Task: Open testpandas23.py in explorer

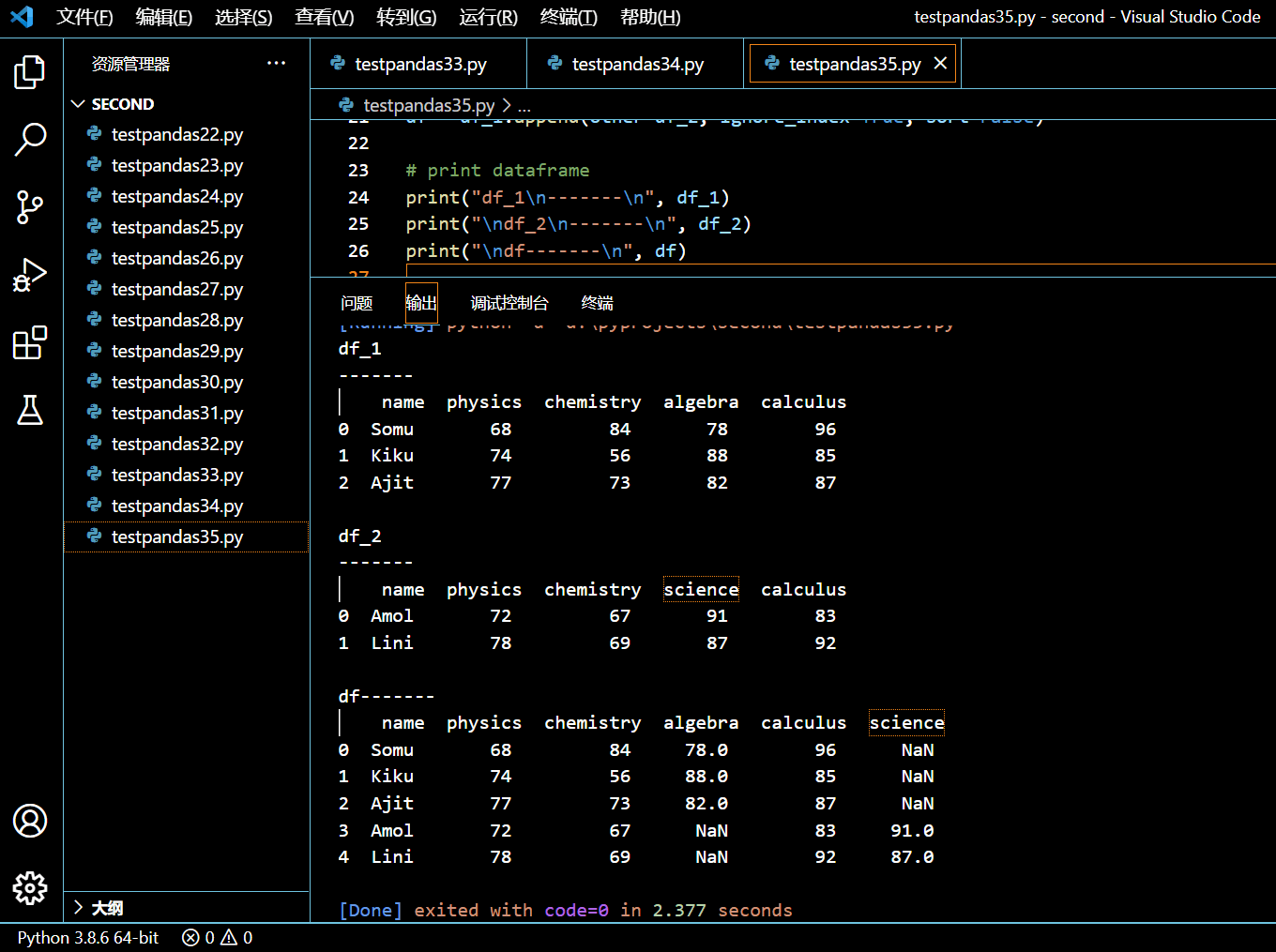Action: pyautogui.click(x=187, y=165)
